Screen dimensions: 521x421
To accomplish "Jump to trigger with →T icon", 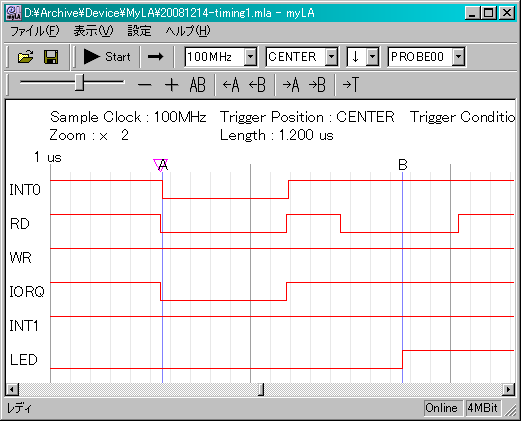I will pos(350,85).
